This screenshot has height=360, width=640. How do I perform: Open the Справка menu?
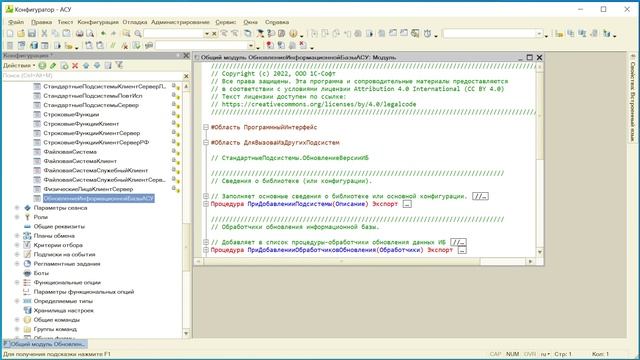tap(277, 22)
